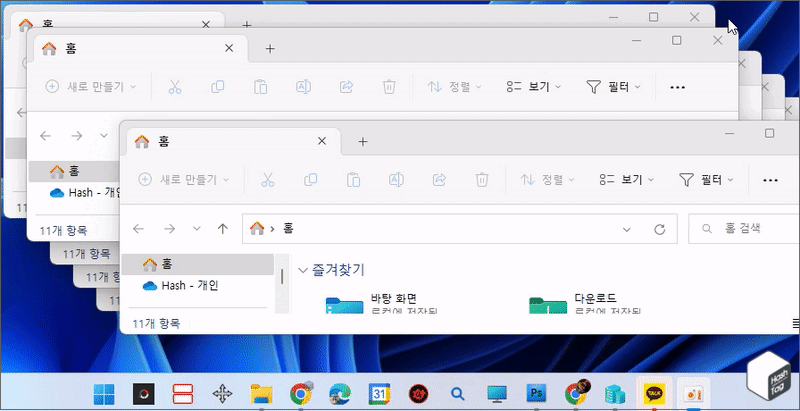Click Cut icon in second Explorer window

[x=174, y=87]
